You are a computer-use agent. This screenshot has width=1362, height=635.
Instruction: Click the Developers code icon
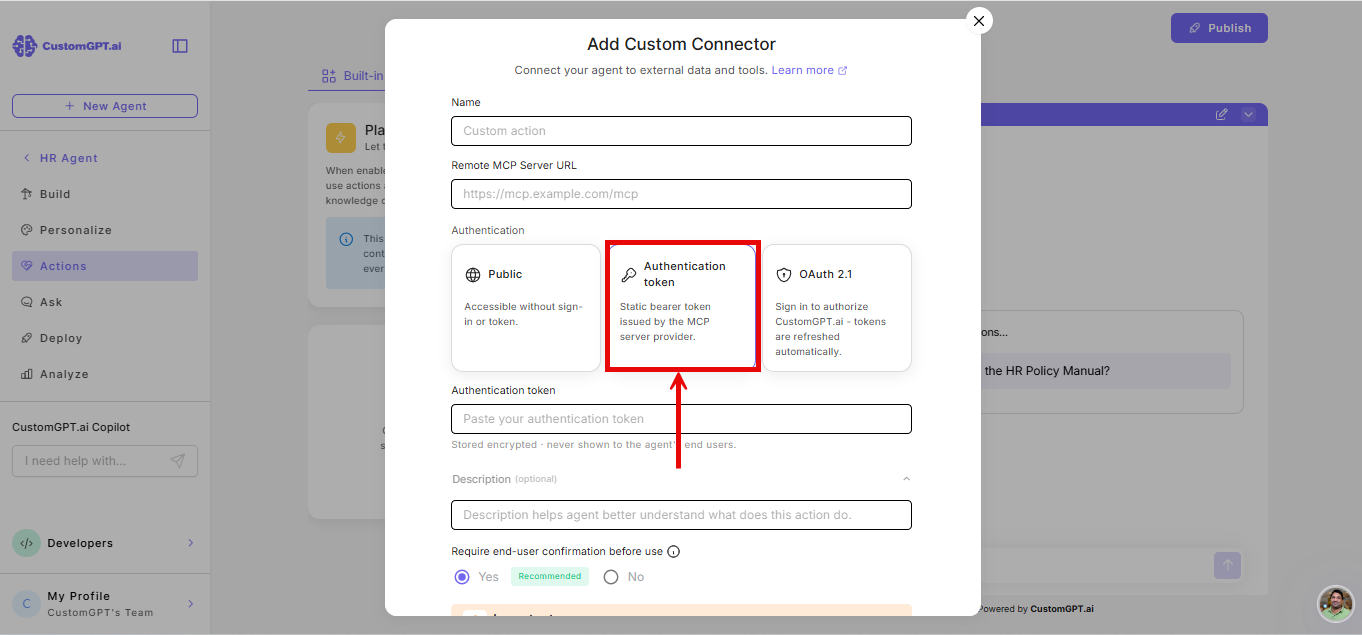coord(26,543)
